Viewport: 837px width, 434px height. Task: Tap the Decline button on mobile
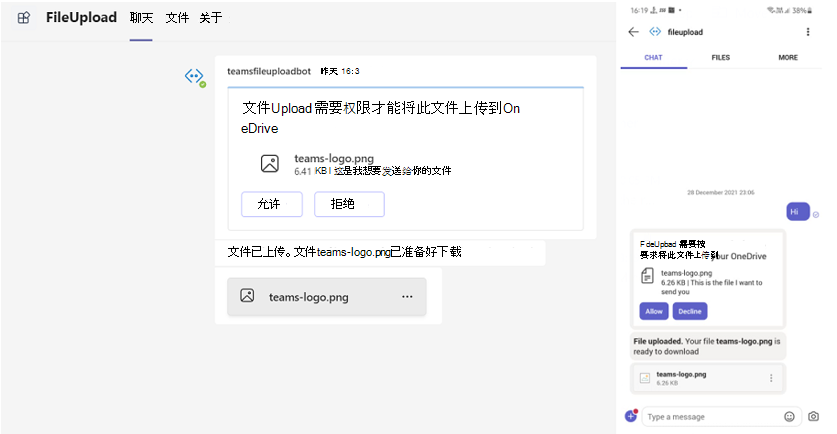pyautogui.click(x=690, y=311)
